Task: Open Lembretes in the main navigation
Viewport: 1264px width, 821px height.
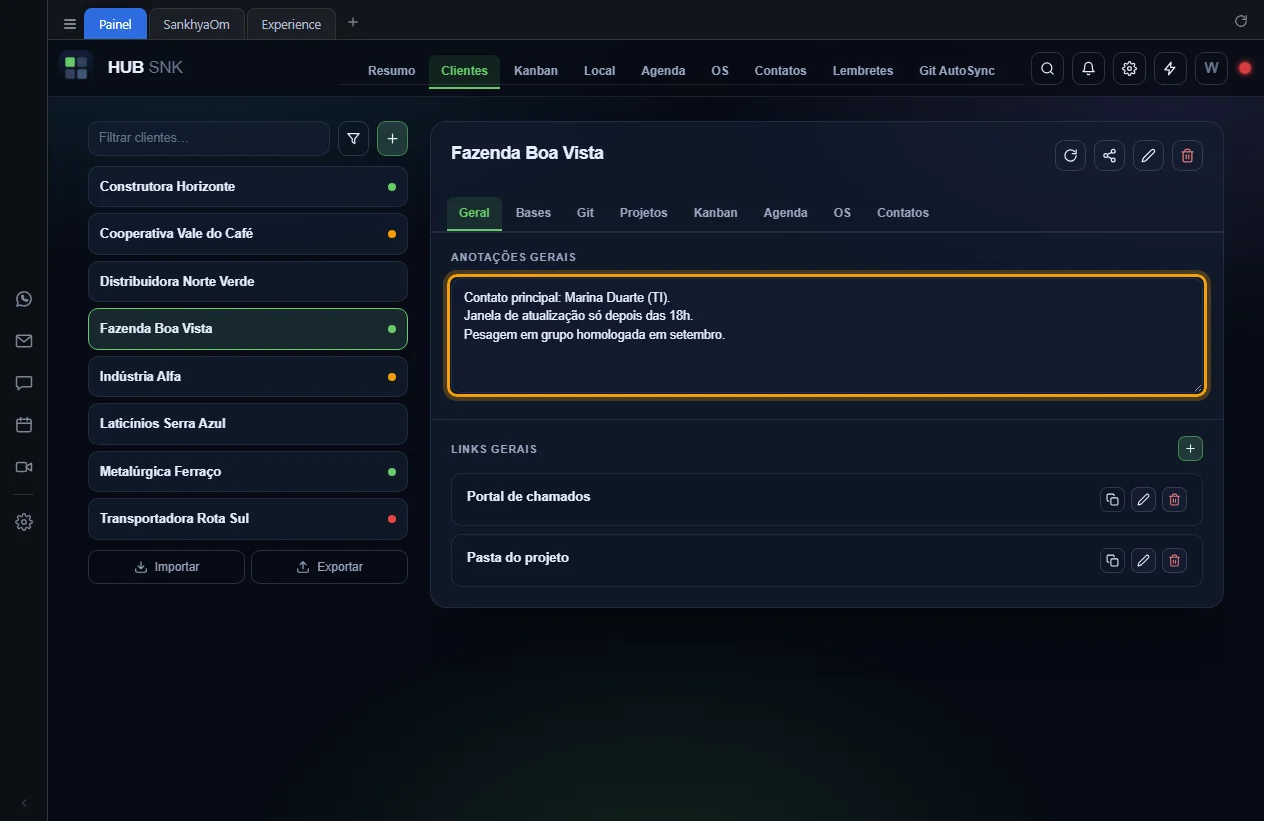Action: tap(863, 71)
